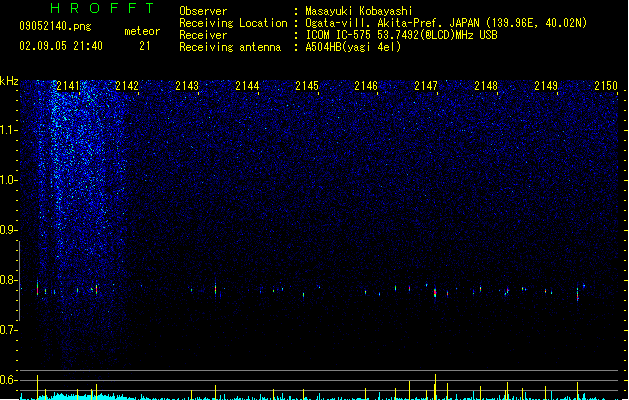
Task: Click the Observer field label
Action: 203,11
